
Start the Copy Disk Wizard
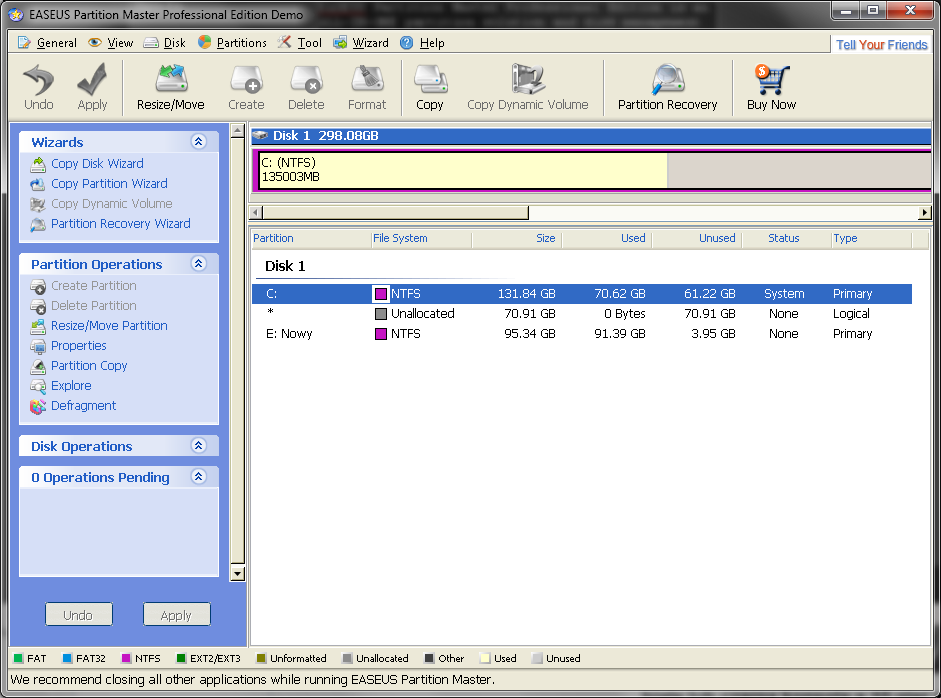(96, 163)
